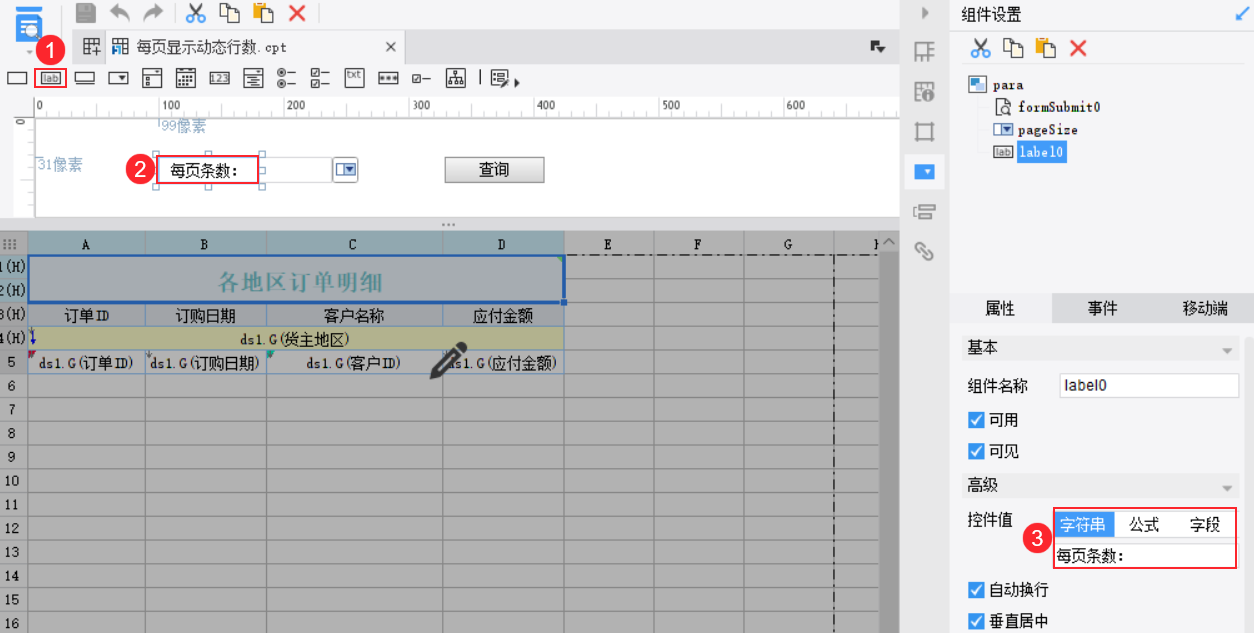The width and height of the screenshot is (1254, 633).
Task: Toggle the 可见 checkbox
Action: point(976,451)
